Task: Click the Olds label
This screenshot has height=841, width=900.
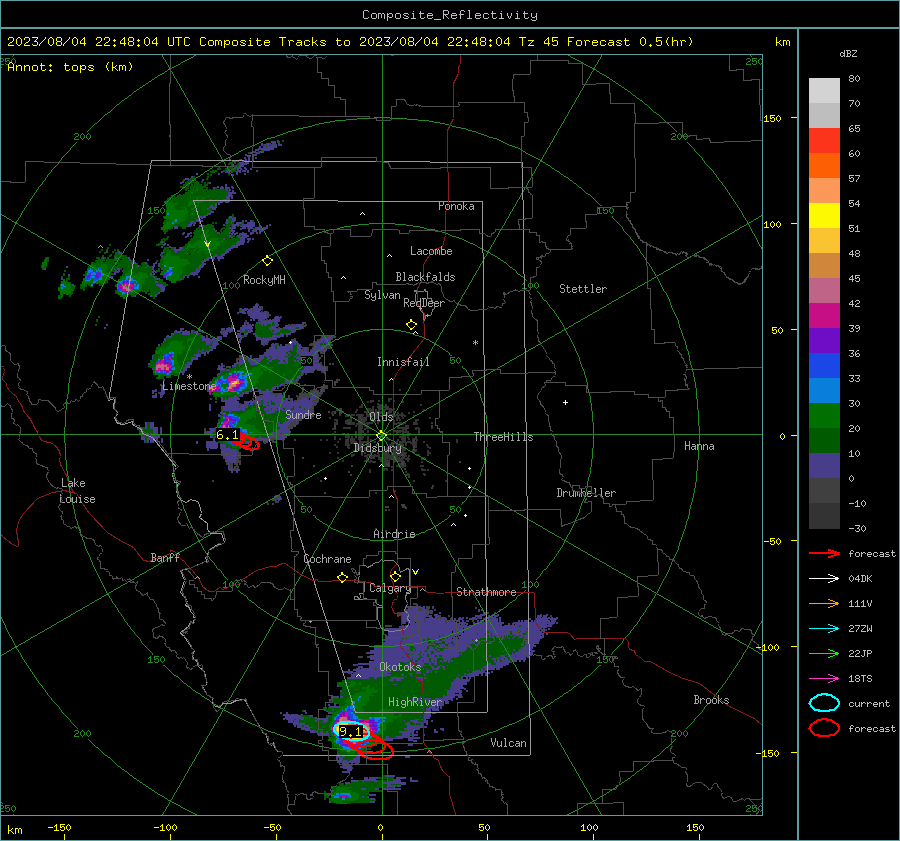Action: 381,417
